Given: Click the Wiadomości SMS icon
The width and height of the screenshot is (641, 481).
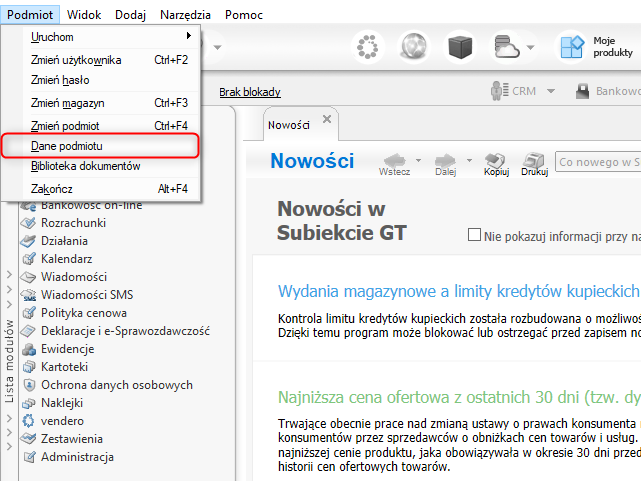Looking at the screenshot, I should pos(29,295).
